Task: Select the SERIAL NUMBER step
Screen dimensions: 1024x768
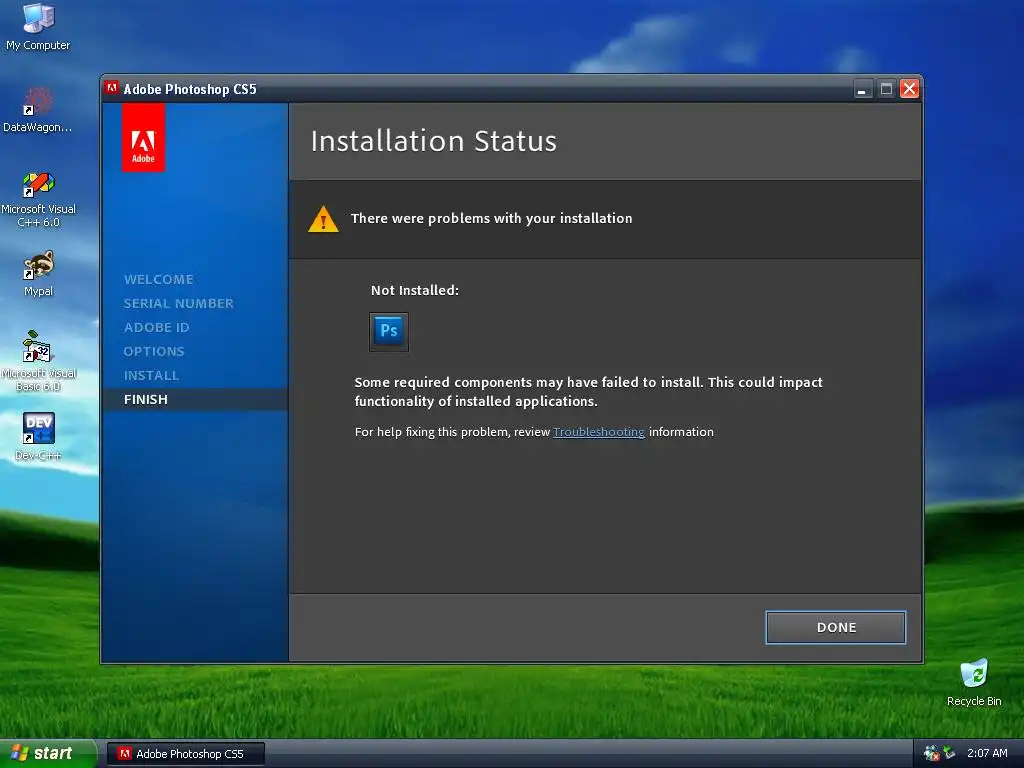Action: coord(178,304)
